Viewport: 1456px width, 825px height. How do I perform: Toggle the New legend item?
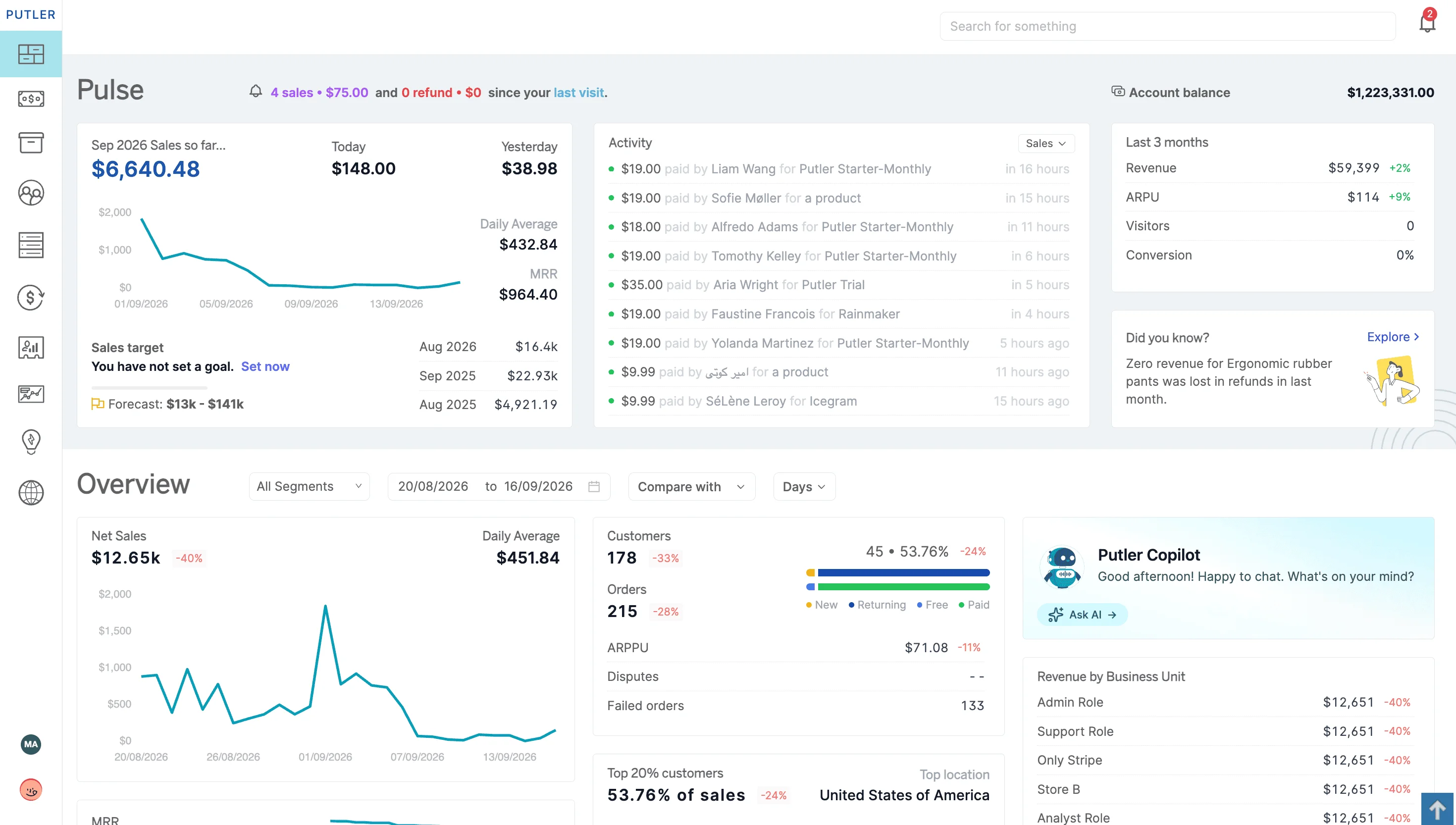pyautogui.click(x=822, y=605)
